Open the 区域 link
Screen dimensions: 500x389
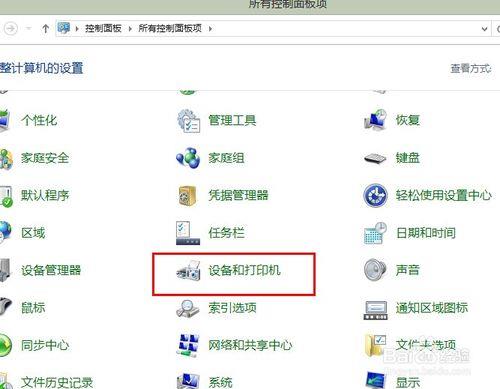click(33, 233)
